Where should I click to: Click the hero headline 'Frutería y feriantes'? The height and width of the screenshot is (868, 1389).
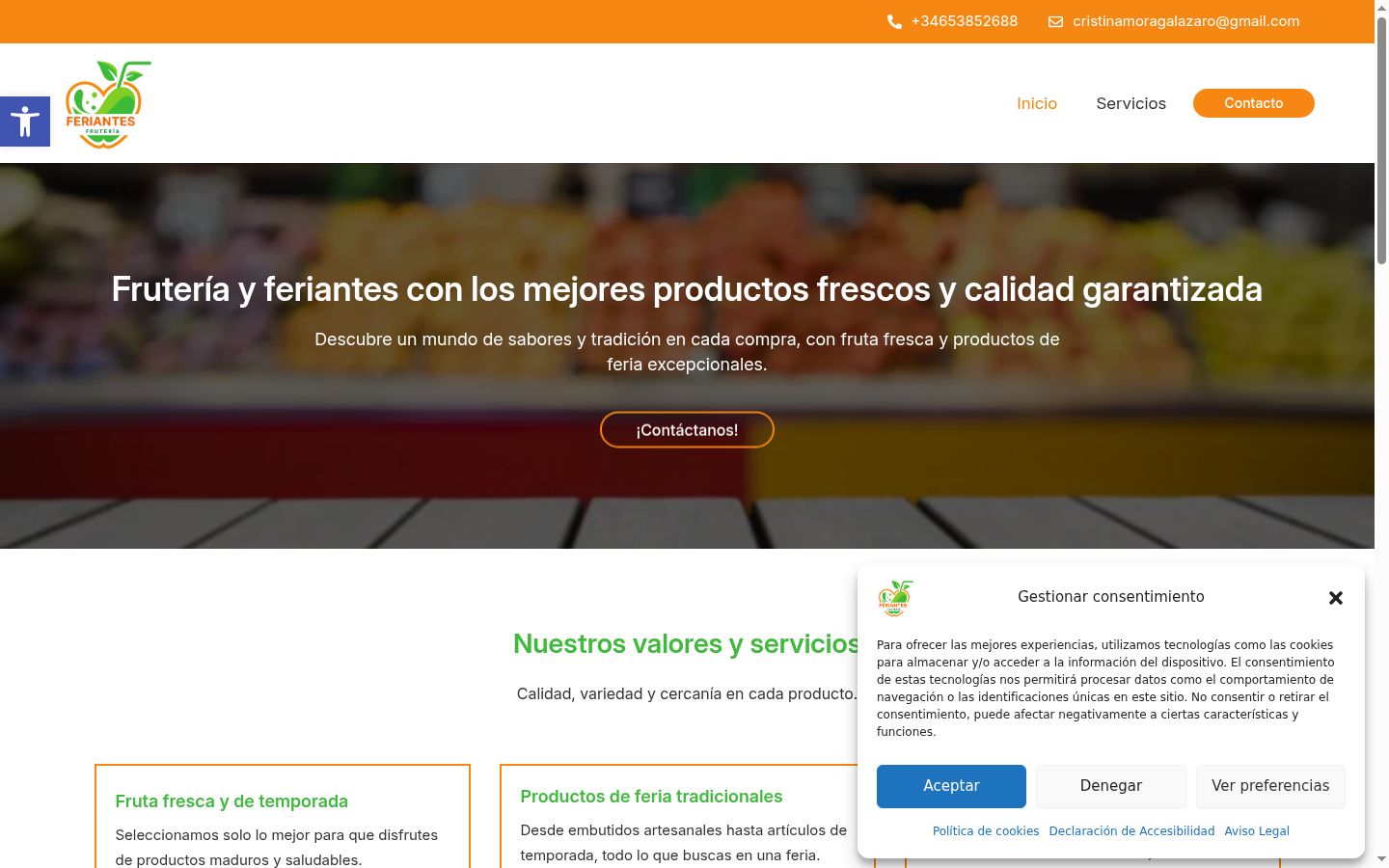point(687,289)
